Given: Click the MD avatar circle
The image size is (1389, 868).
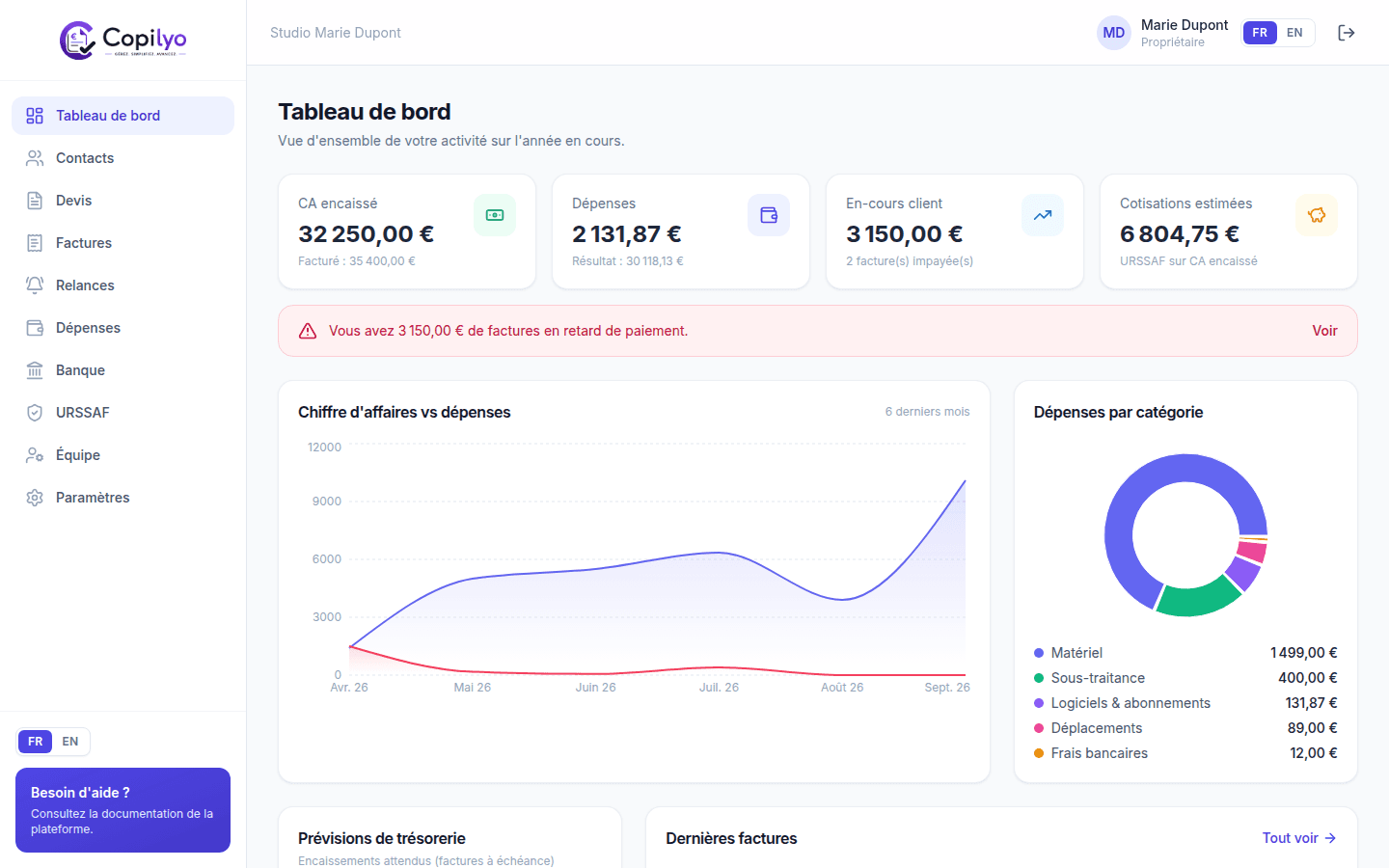Looking at the screenshot, I should pos(1114,33).
